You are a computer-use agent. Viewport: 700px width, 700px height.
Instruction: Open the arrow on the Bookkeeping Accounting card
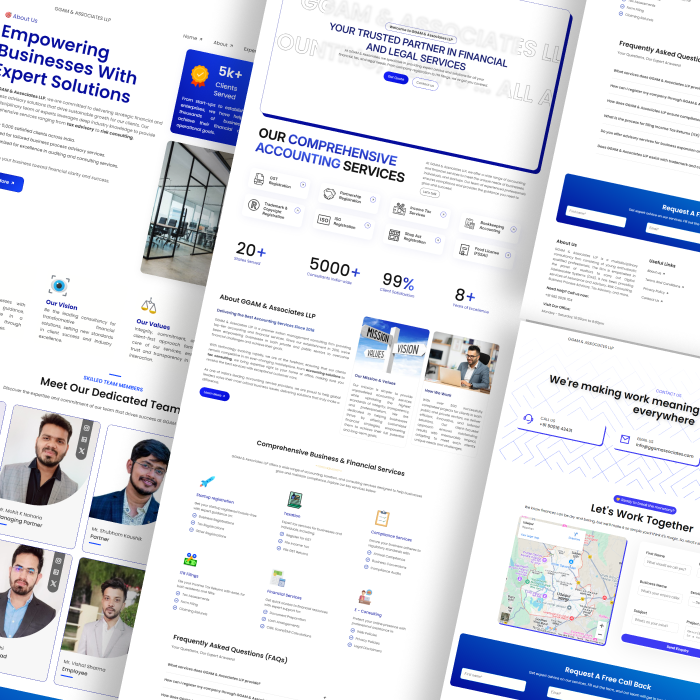513,229
